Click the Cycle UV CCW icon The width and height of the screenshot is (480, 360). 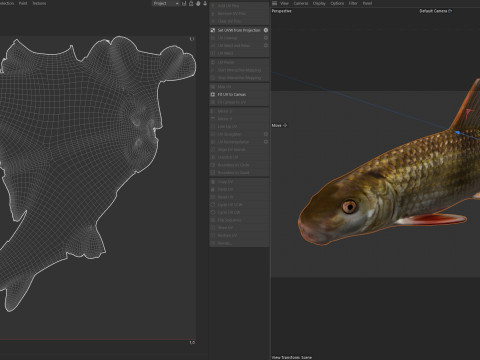(213, 205)
